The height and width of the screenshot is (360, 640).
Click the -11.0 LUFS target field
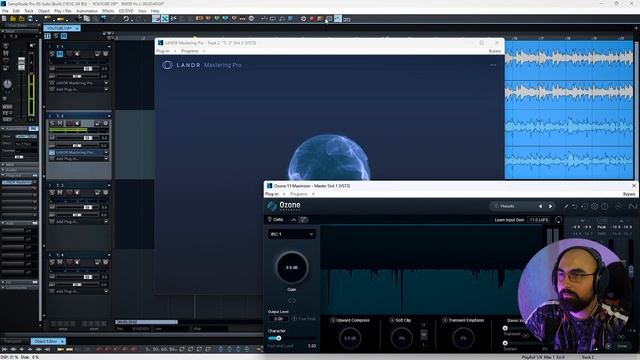click(538, 220)
